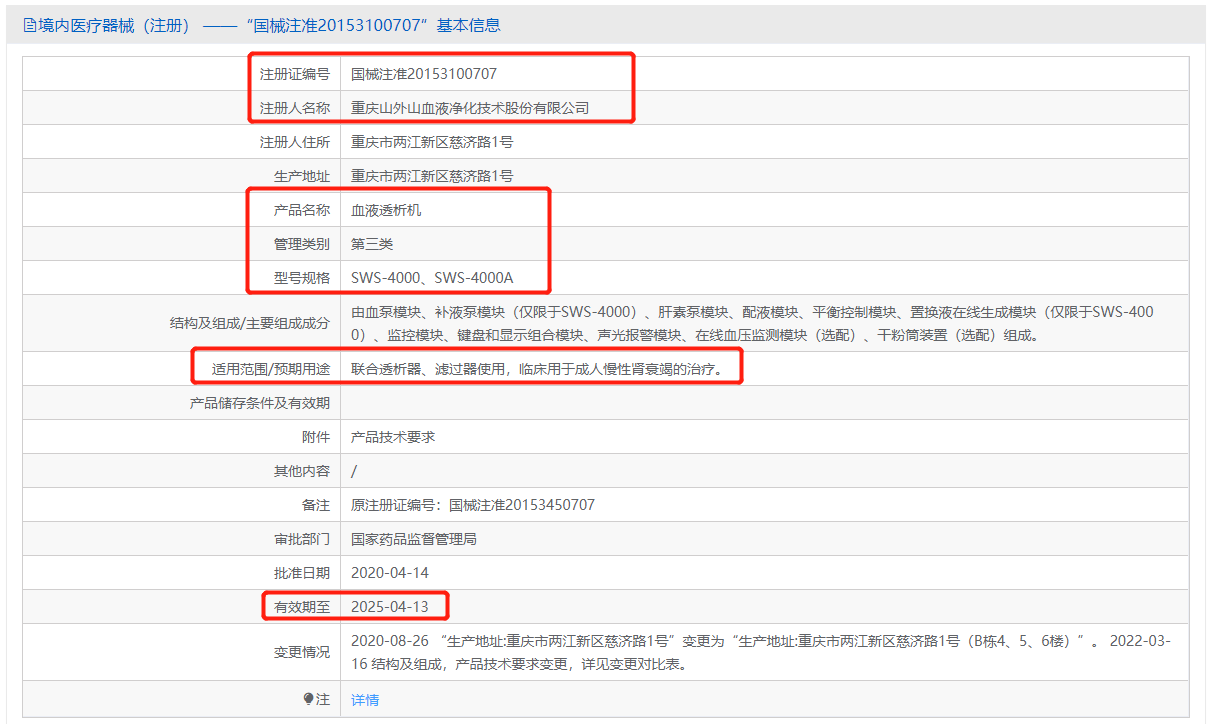The image size is (1217, 724).
Task: Click 产品技术要求 in the 附件 row
Action: pyautogui.click(x=393, y=437)
